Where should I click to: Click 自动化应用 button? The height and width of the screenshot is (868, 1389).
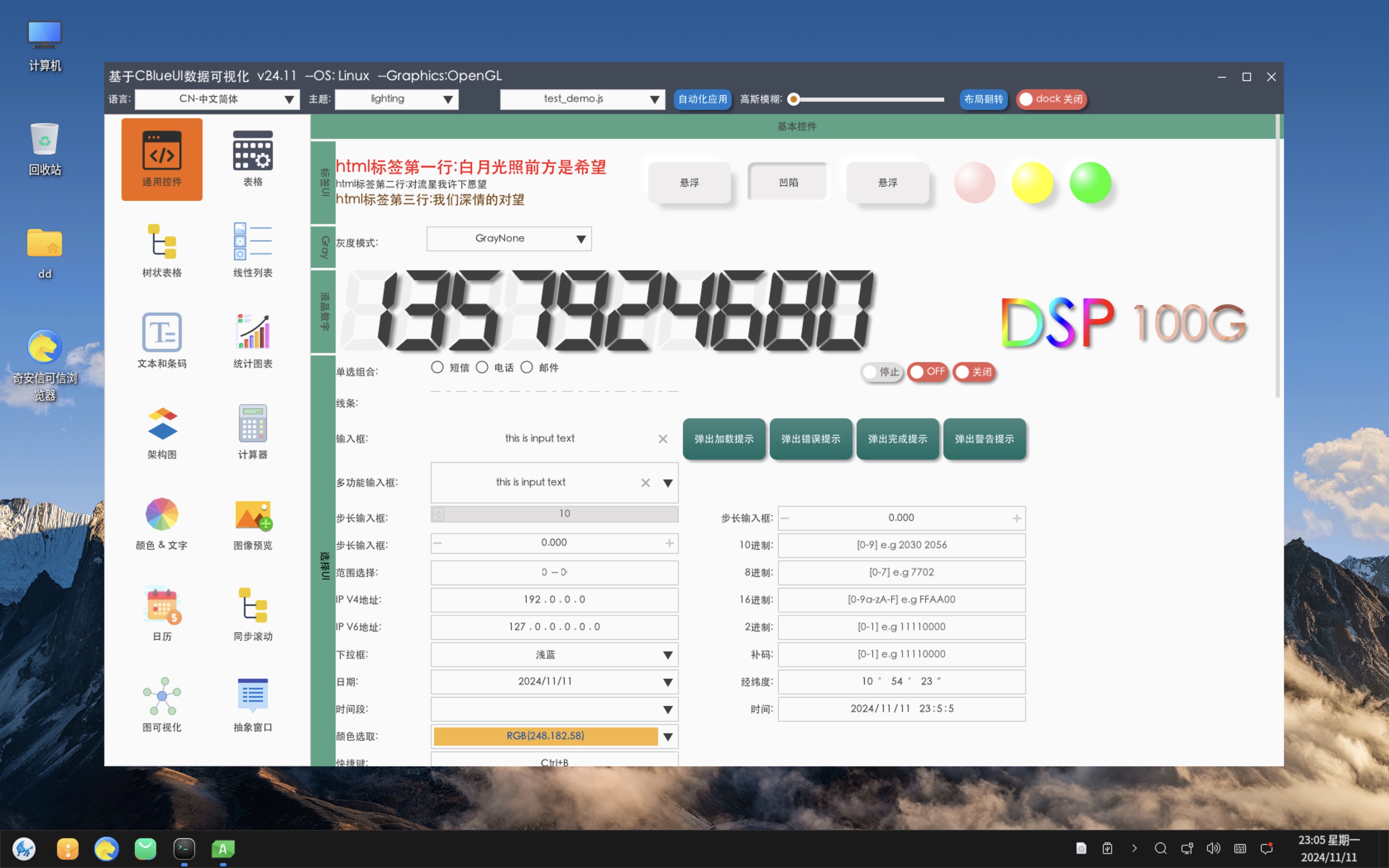click(702, 99)
